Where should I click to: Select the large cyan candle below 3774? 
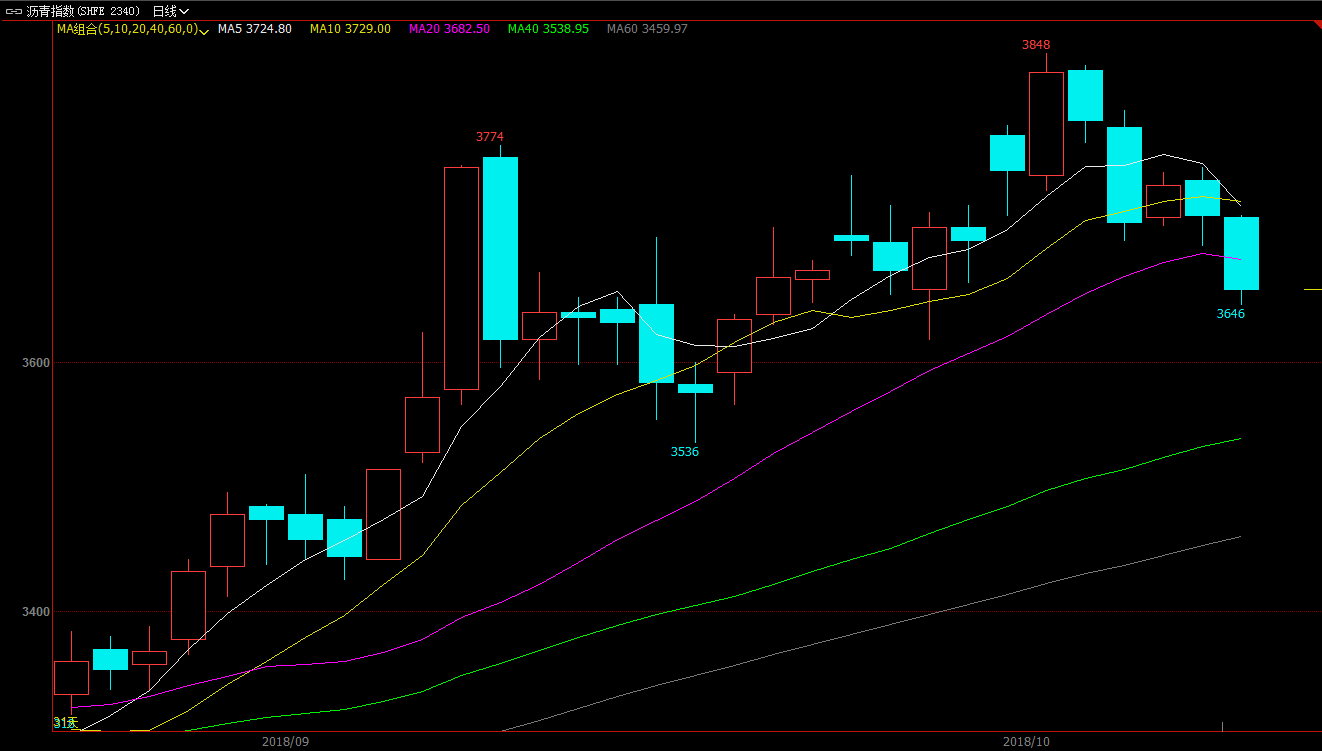[x=500, y=248]
